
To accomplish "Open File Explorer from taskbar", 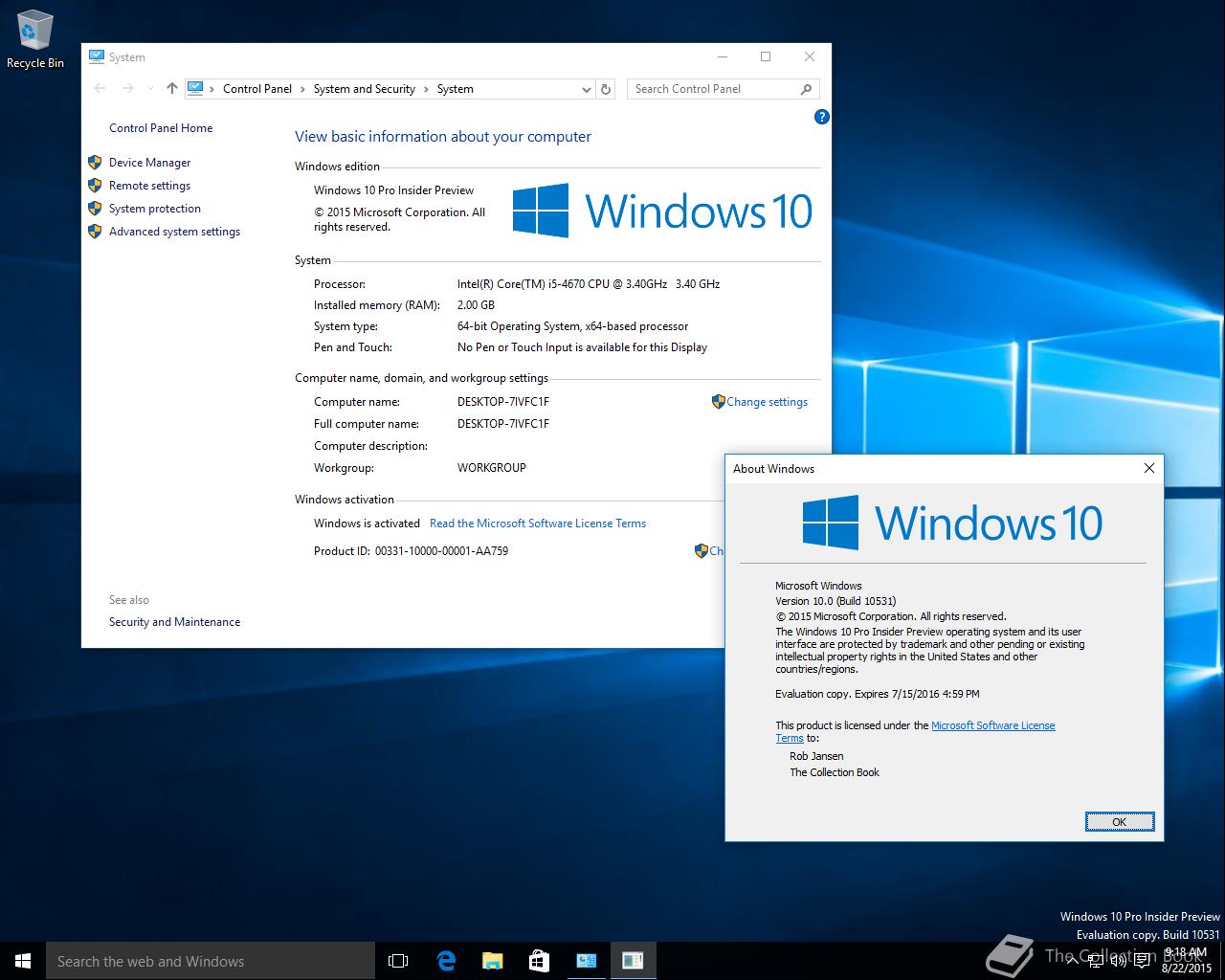I will [x=492, y=961].
